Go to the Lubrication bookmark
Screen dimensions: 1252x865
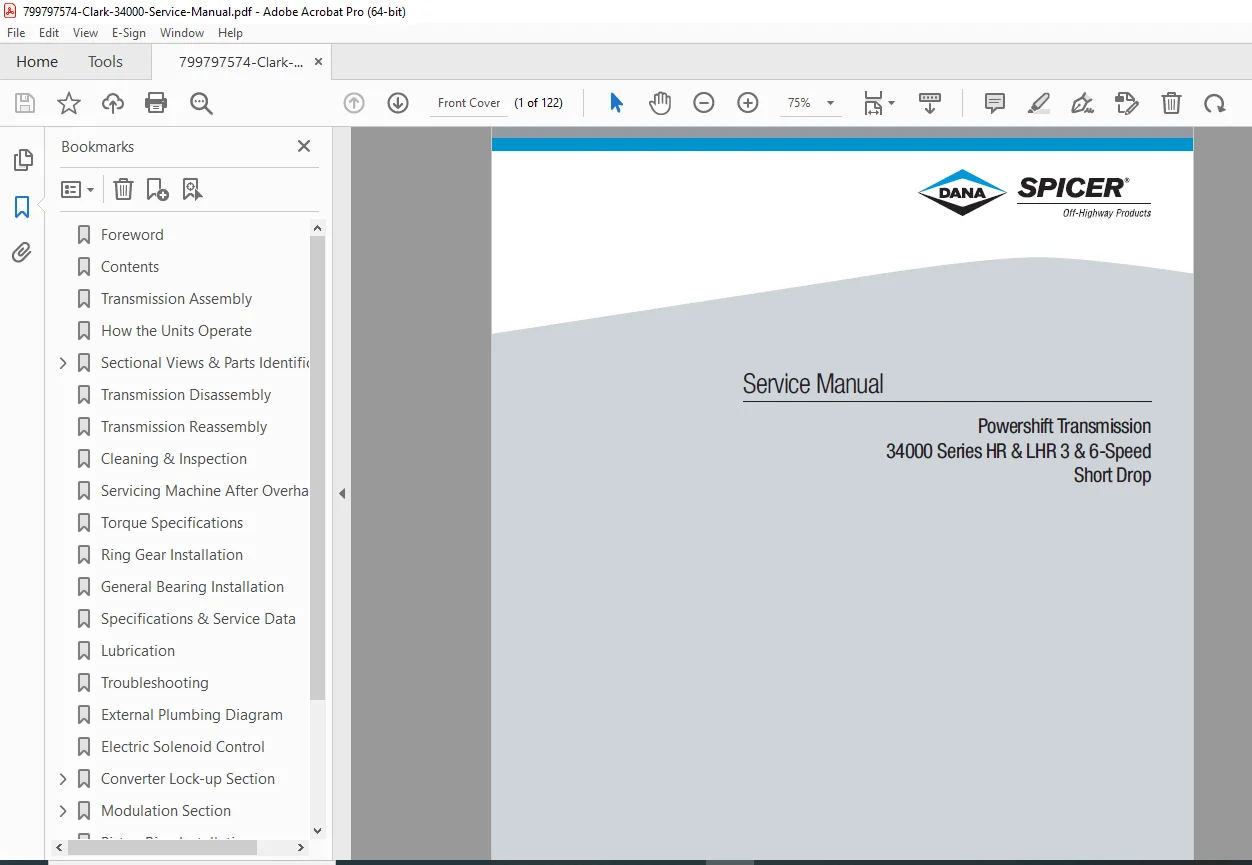point(138,651)
